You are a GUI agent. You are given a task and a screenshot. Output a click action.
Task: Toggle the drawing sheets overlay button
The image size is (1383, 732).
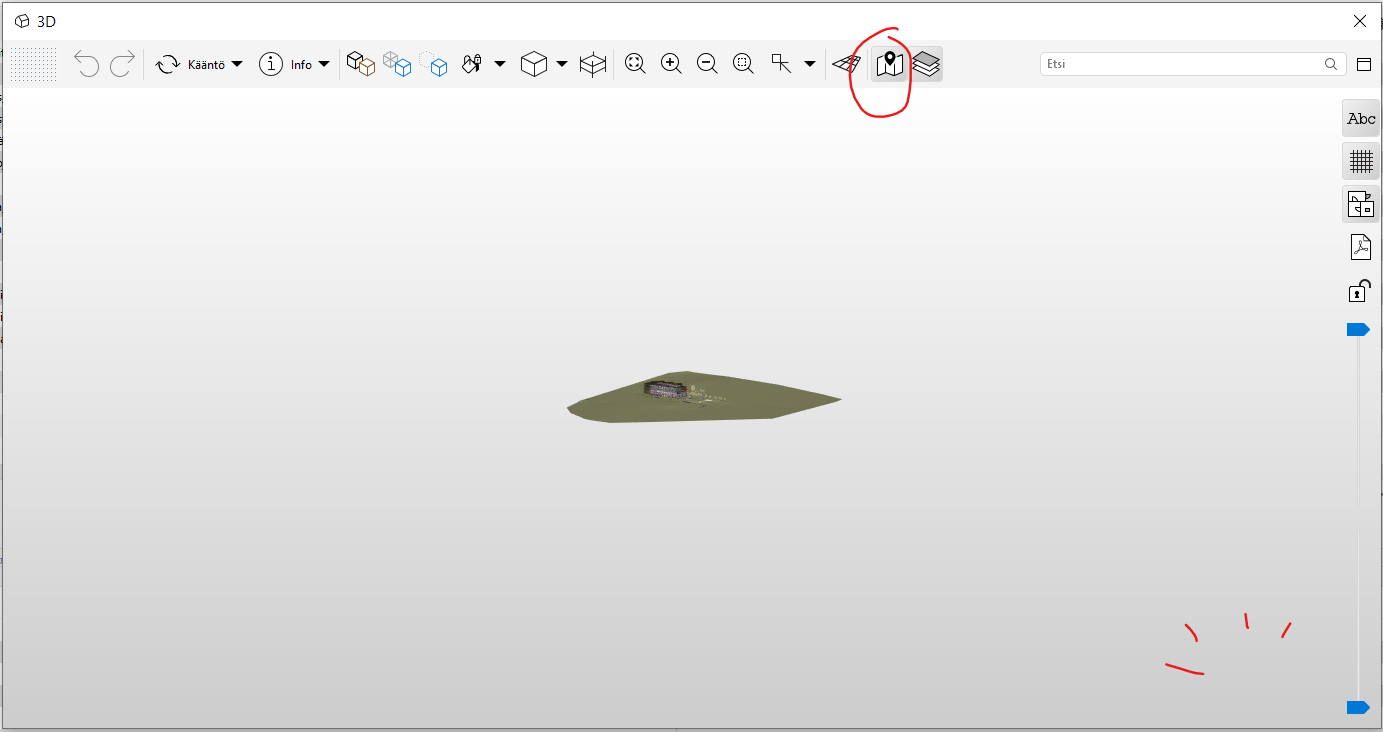click(1361, 204)
